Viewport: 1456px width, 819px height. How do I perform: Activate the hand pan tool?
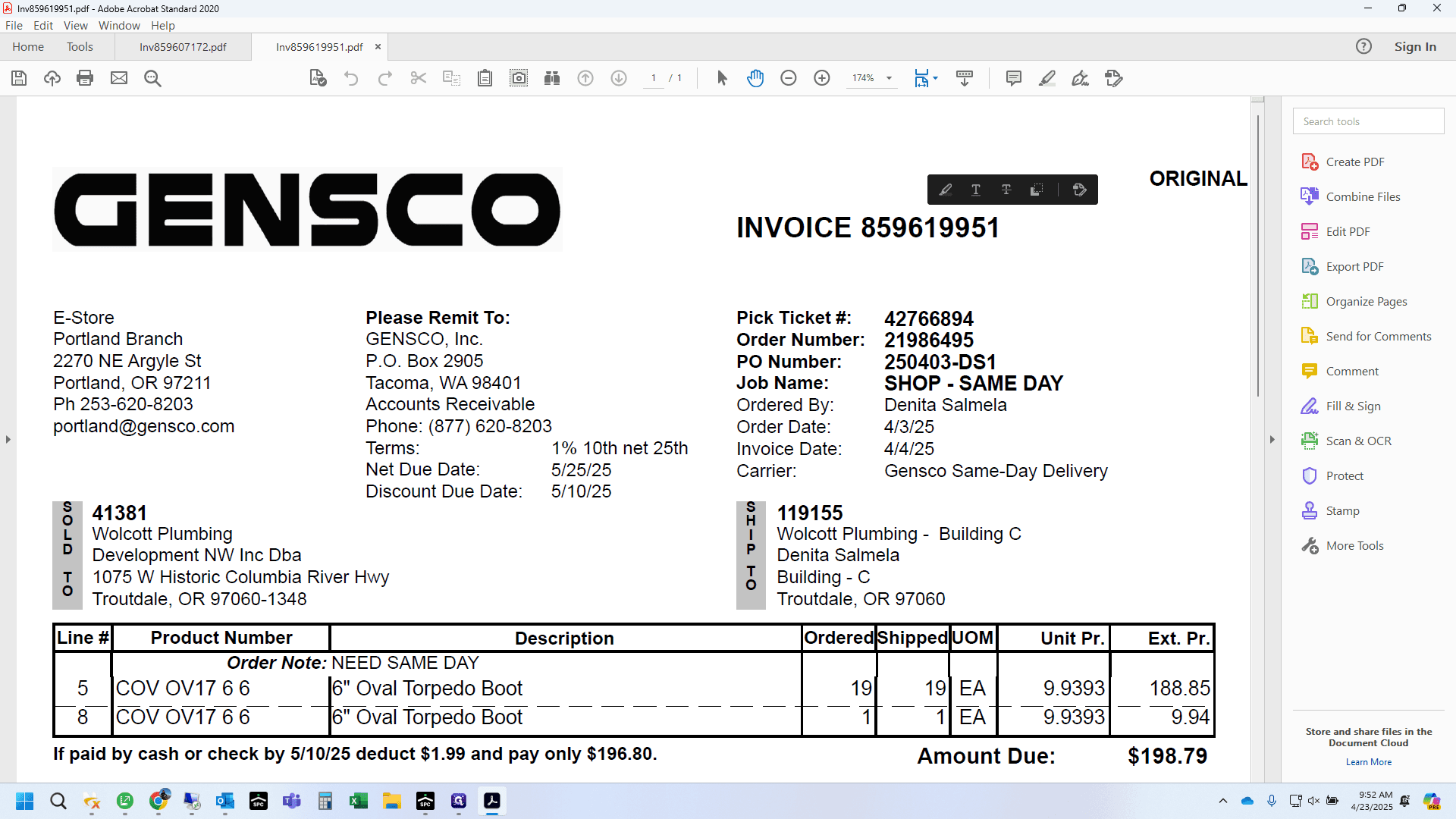tap(755, 78)
